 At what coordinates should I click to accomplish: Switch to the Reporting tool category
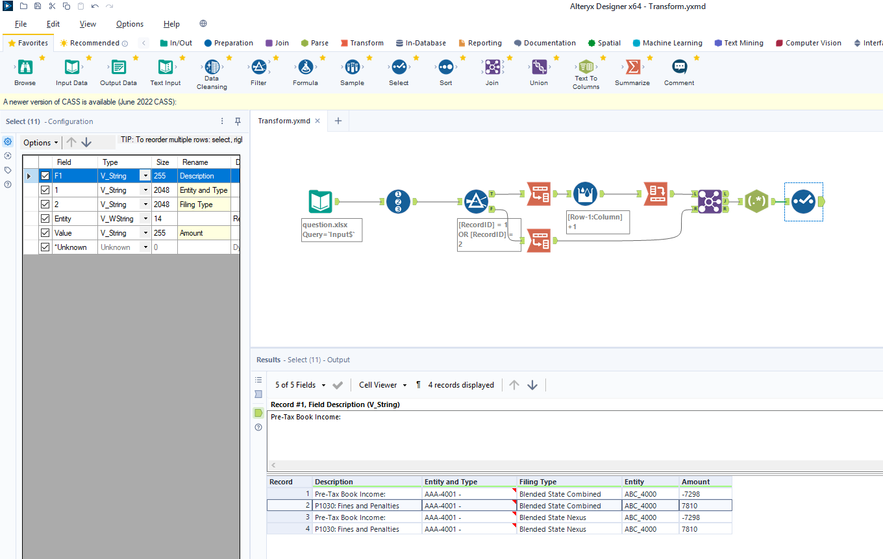(x=480, y=43)
